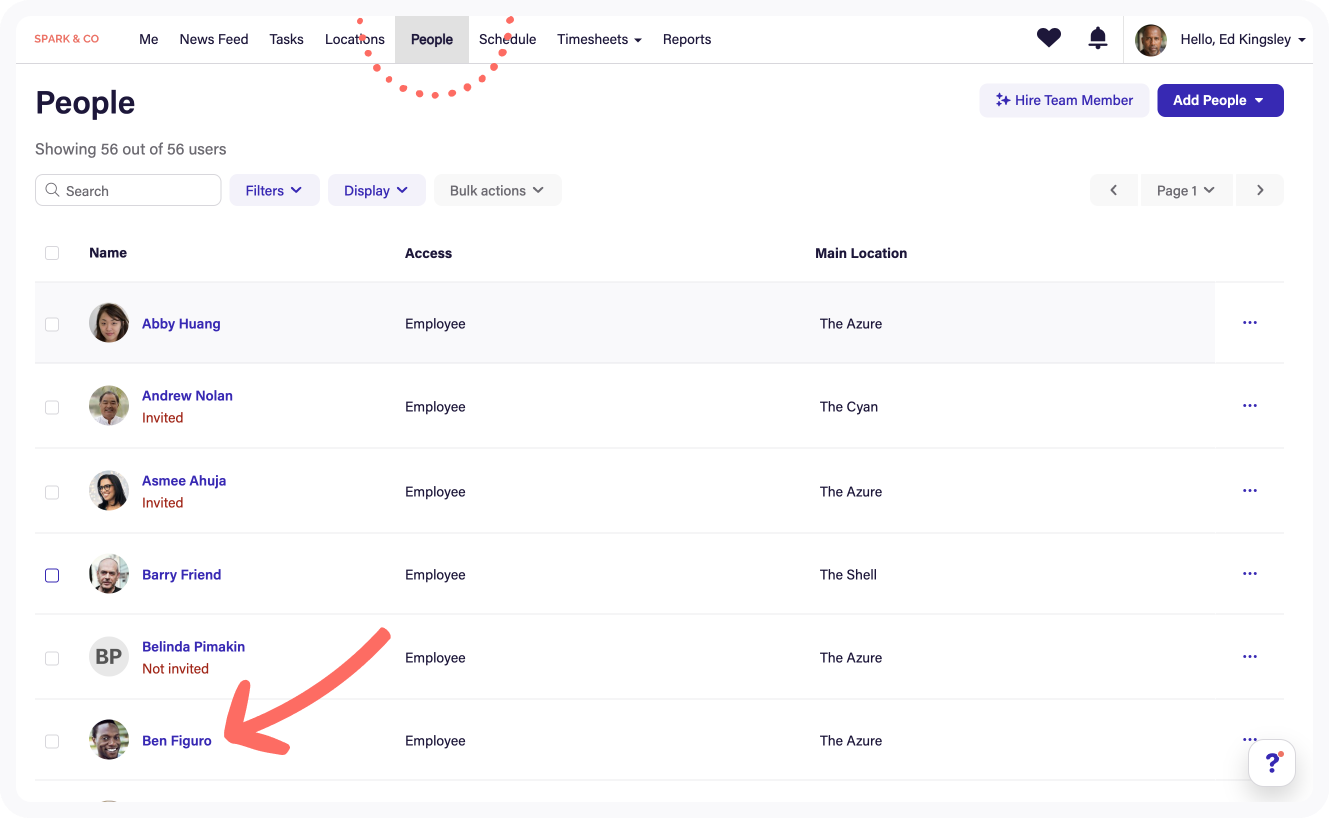The width and height of the screenshot is (1329, 818).
Task: Expand the Filters dropdown
Action: [x=274, y=190]
